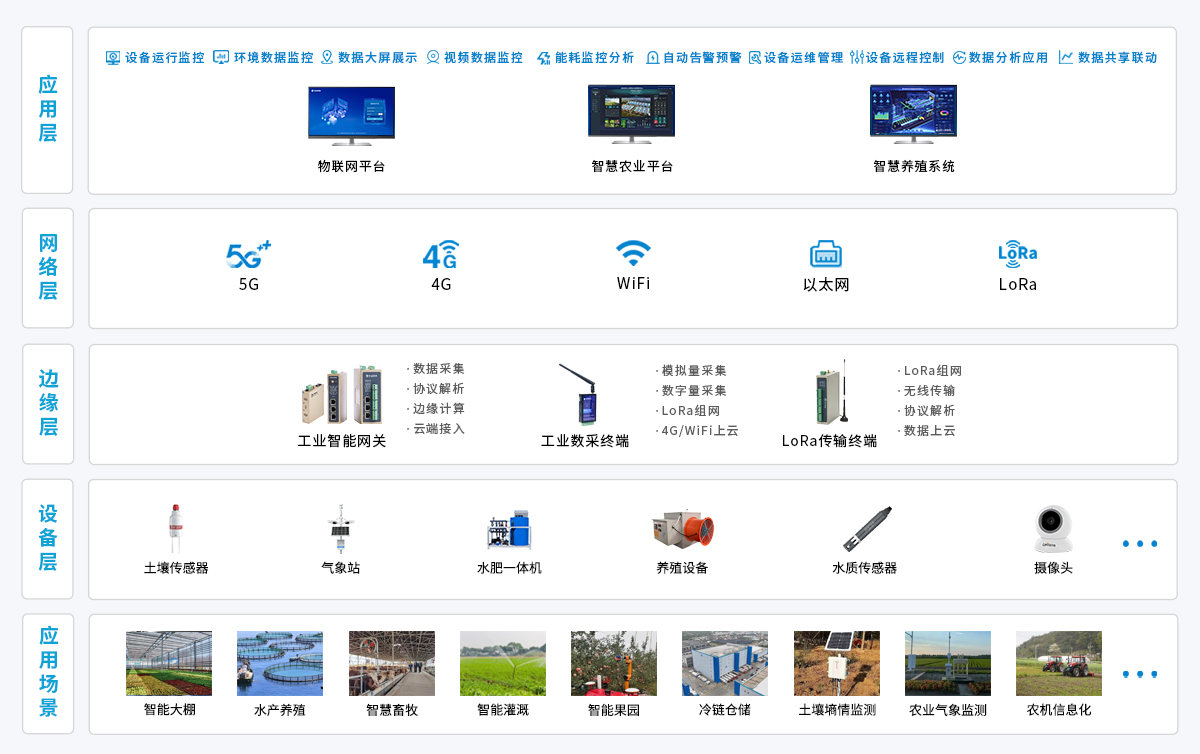Click the 设备运行监控 feature label
Image resolution: width=1200 pixels, height=754 pixels.
155,58
